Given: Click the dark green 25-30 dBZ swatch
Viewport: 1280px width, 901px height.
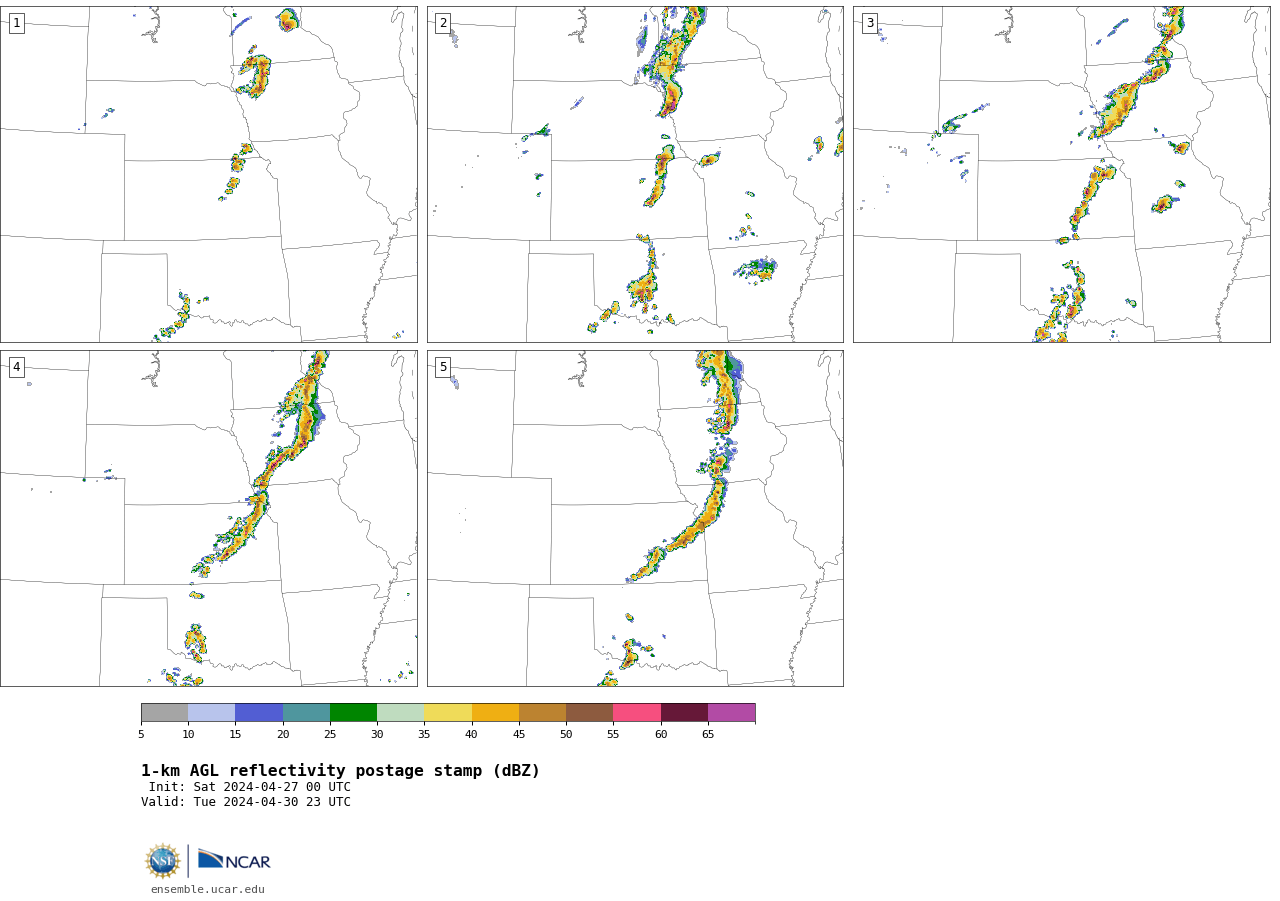Looking at the screenshot, I should click(x=353, y=713).
